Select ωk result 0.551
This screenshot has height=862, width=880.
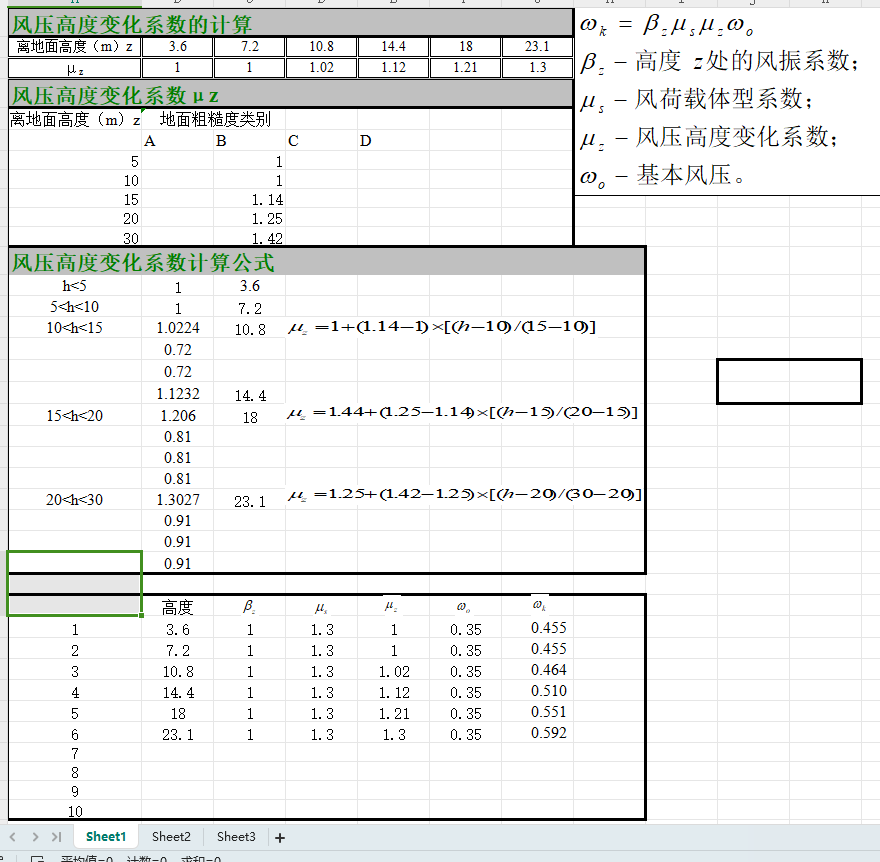(x=549, y=712)
